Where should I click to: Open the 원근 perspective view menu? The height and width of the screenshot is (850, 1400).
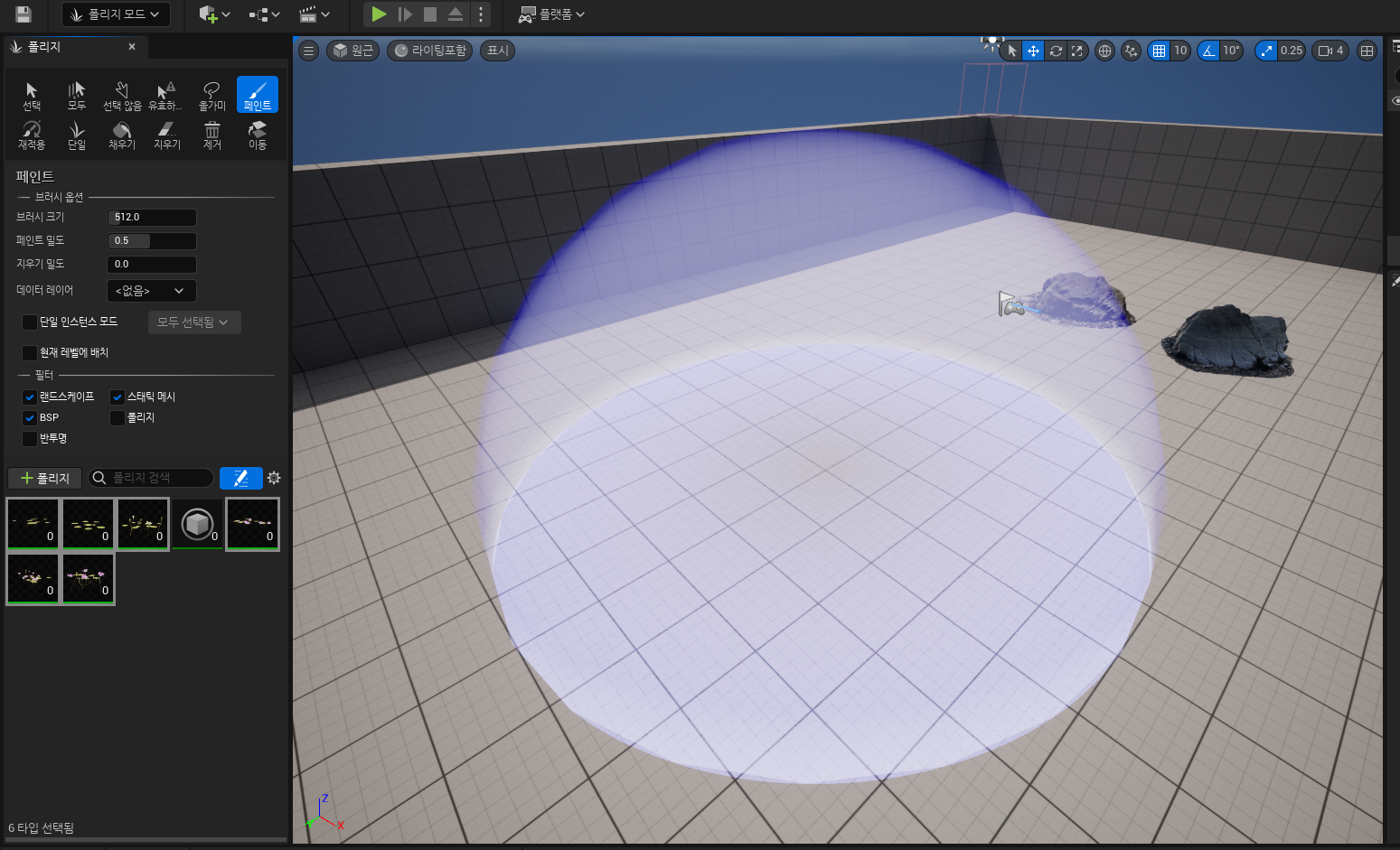click(352, 51)
